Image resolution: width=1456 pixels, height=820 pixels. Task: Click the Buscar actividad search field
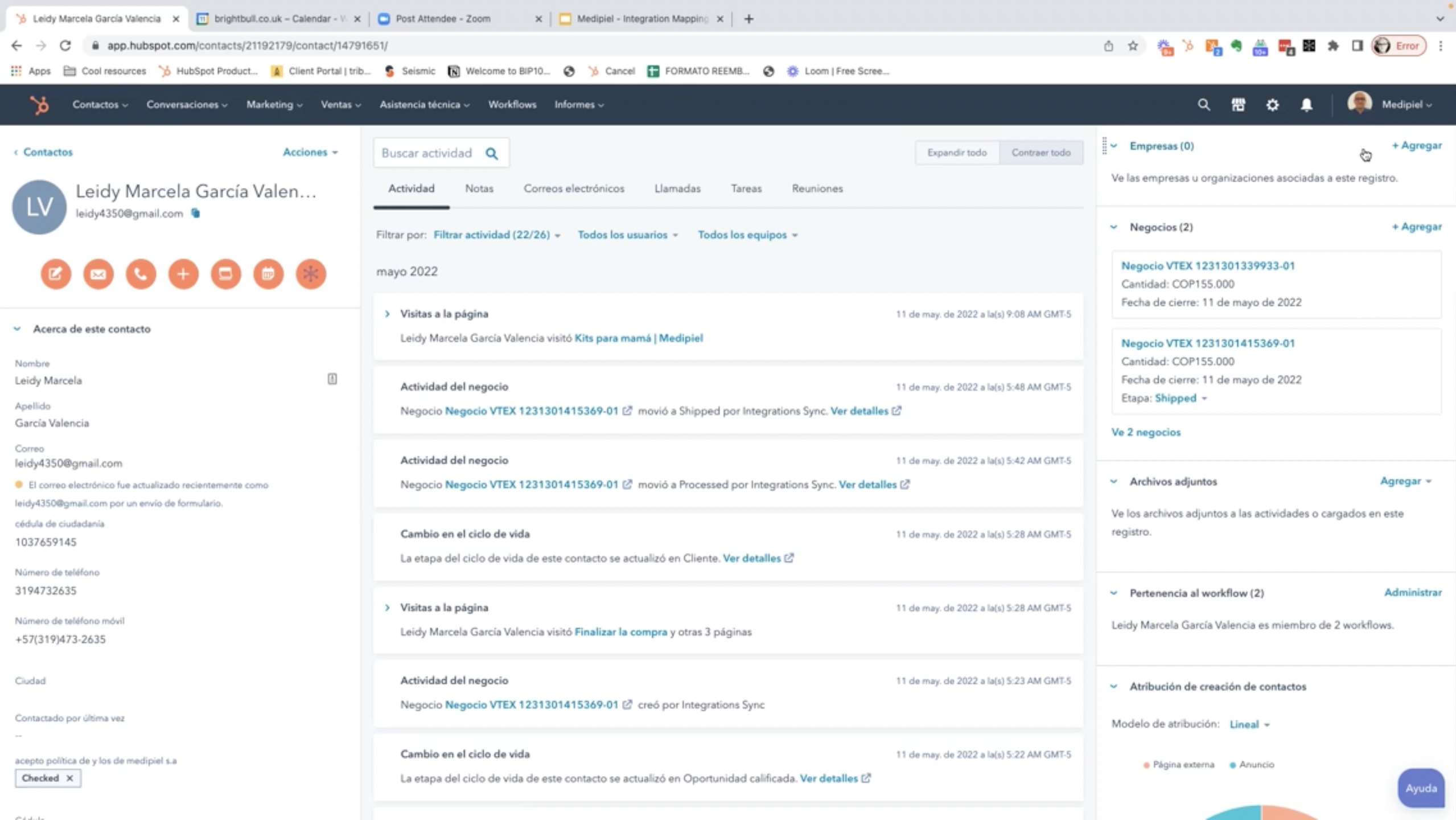click(427, 153)
